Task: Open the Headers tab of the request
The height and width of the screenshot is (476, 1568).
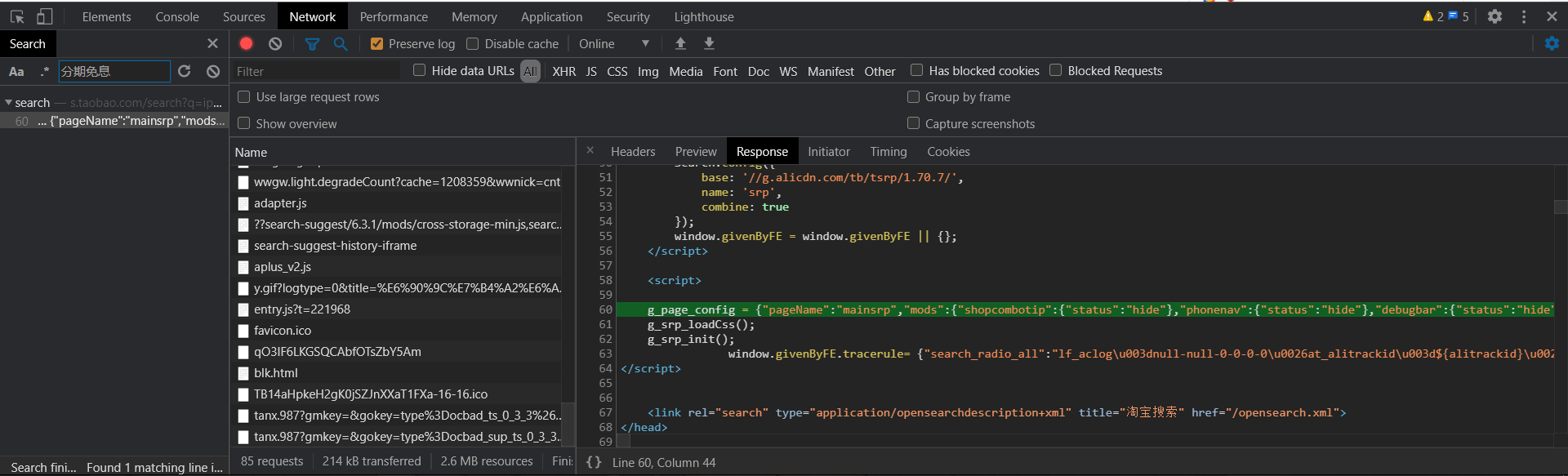Action: pos(633,152)
